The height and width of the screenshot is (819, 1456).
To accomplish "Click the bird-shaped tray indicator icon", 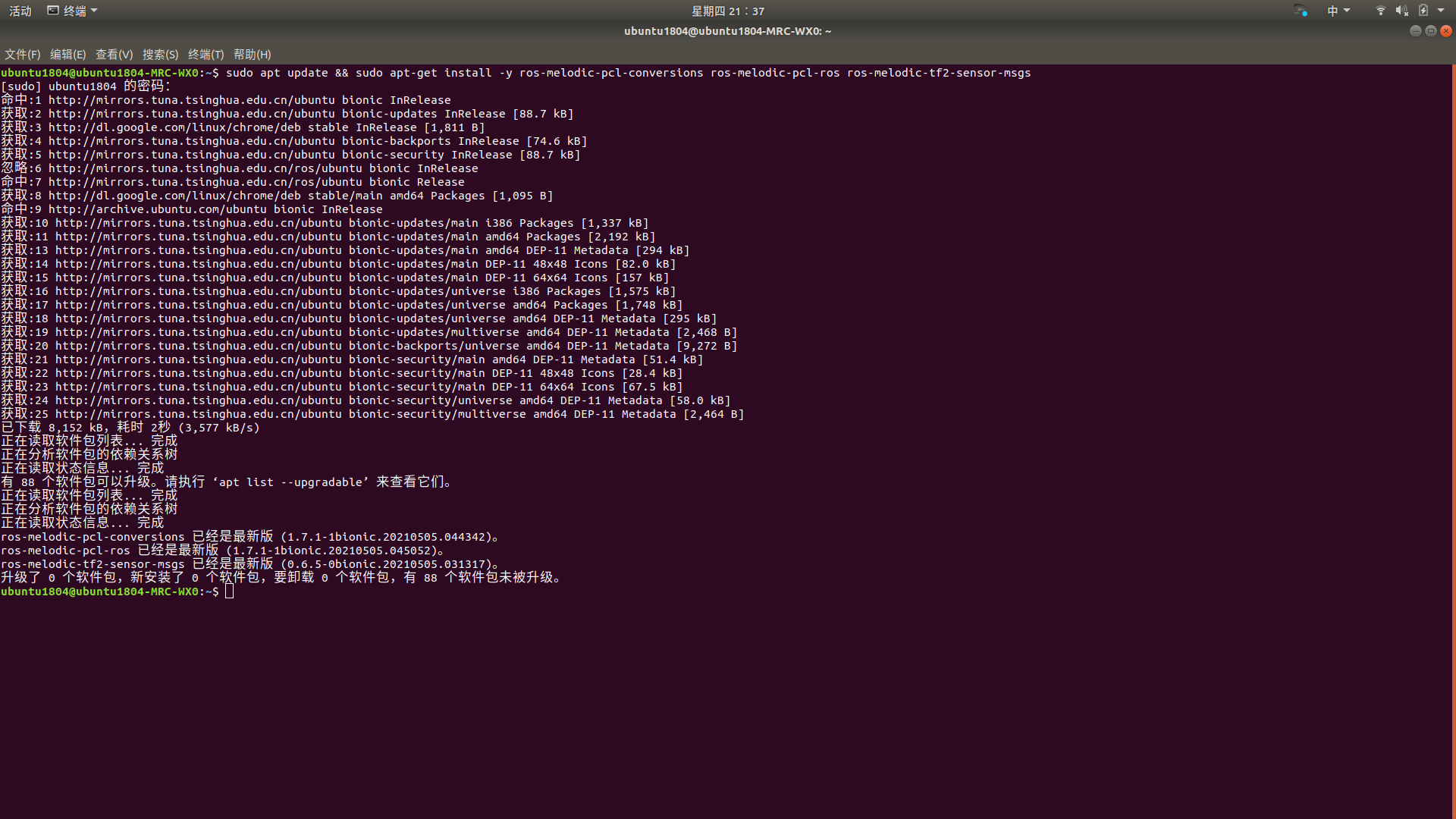I will pos(1301,11).
